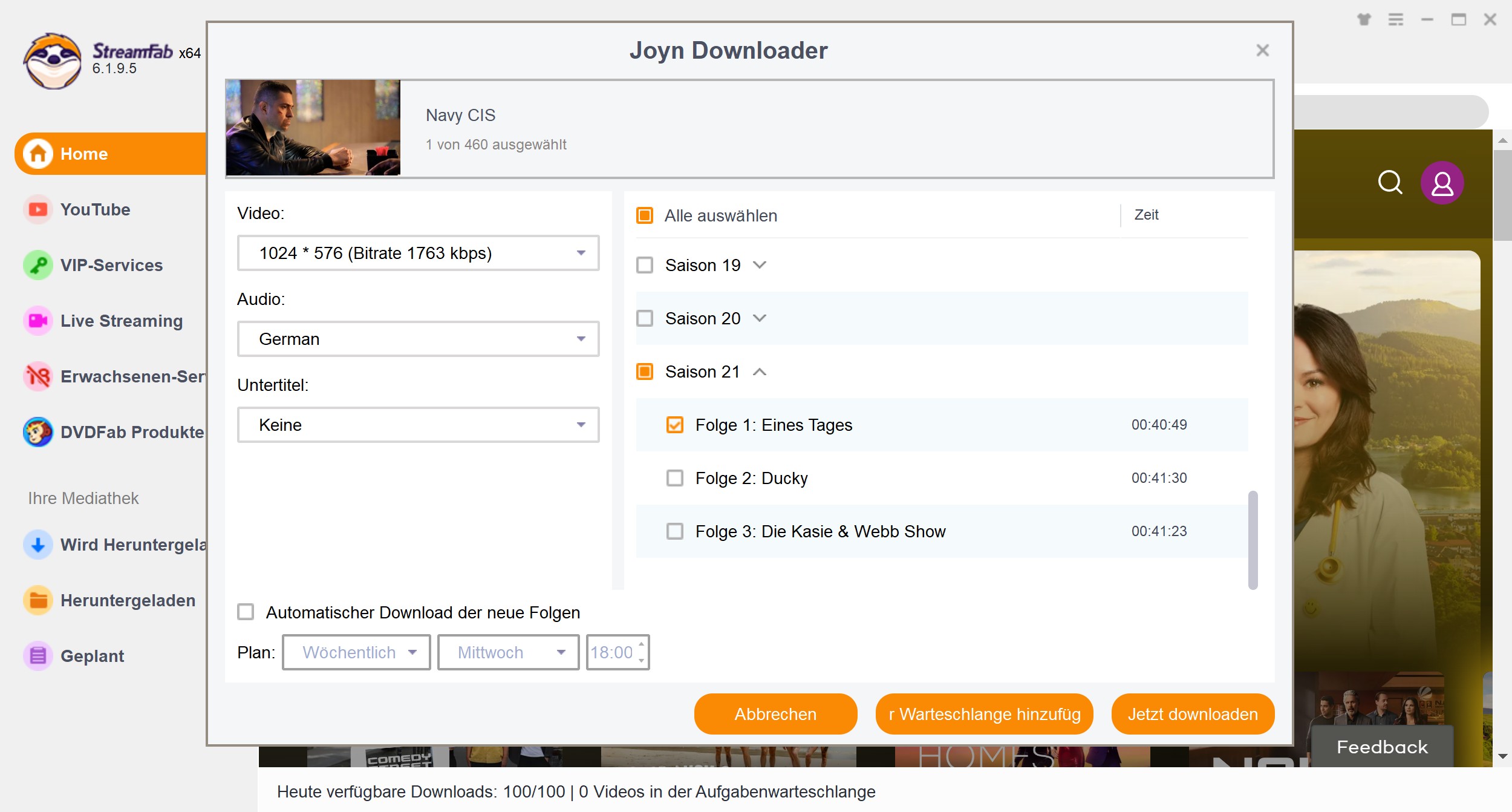Viewport: 1512px width, 812px height.
Task: Open the YouTube menu item
Action: coord(95,209)
